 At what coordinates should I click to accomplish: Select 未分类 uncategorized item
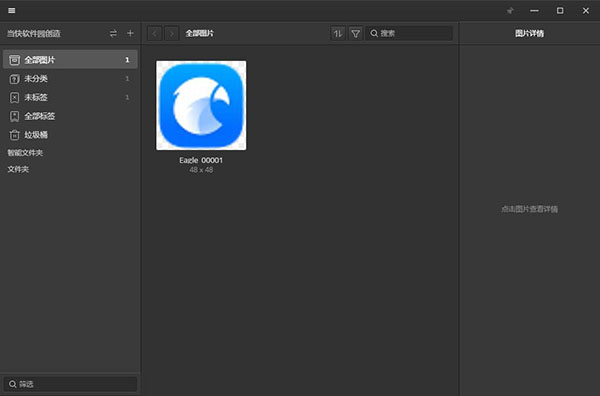(x=70, y=79)
